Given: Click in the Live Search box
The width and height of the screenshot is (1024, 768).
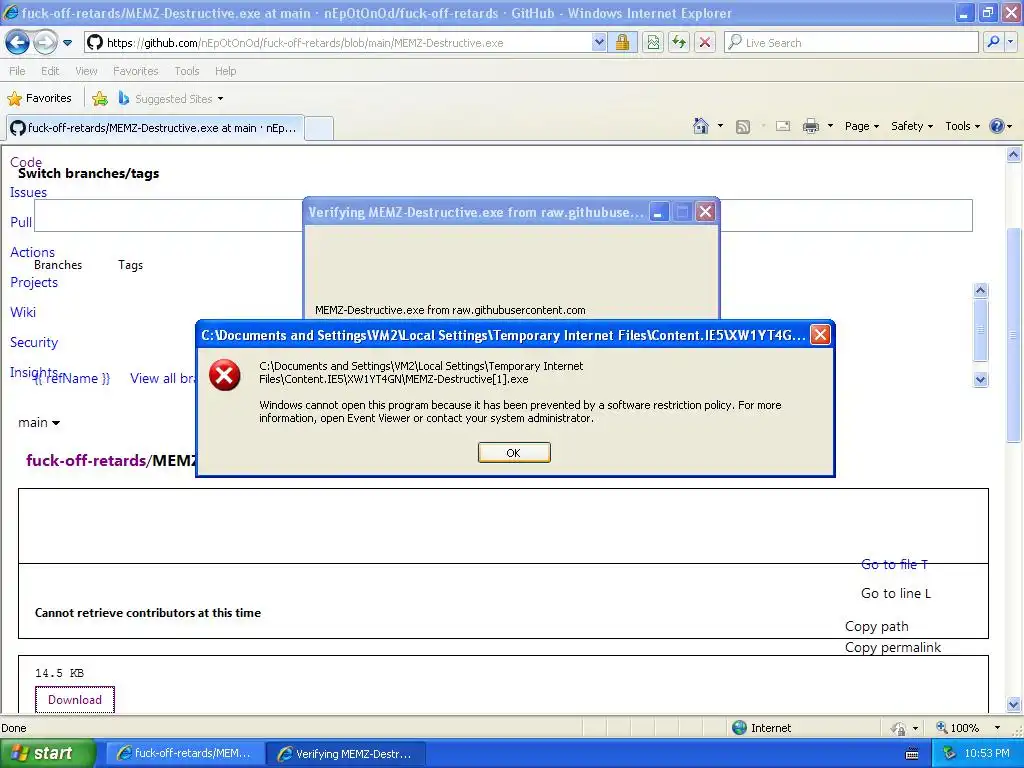Looking at the screenshot, I should tap(852, 42).
